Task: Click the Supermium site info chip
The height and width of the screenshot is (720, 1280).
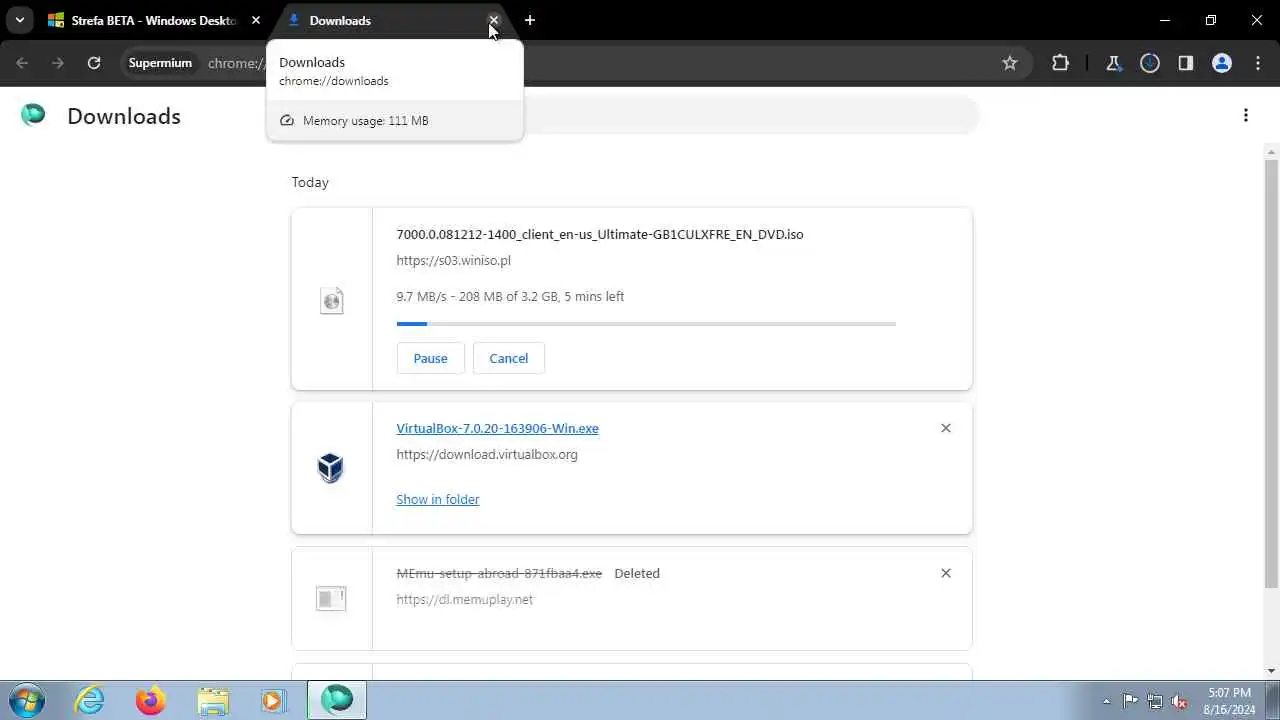Action: [x=160, y=63]
